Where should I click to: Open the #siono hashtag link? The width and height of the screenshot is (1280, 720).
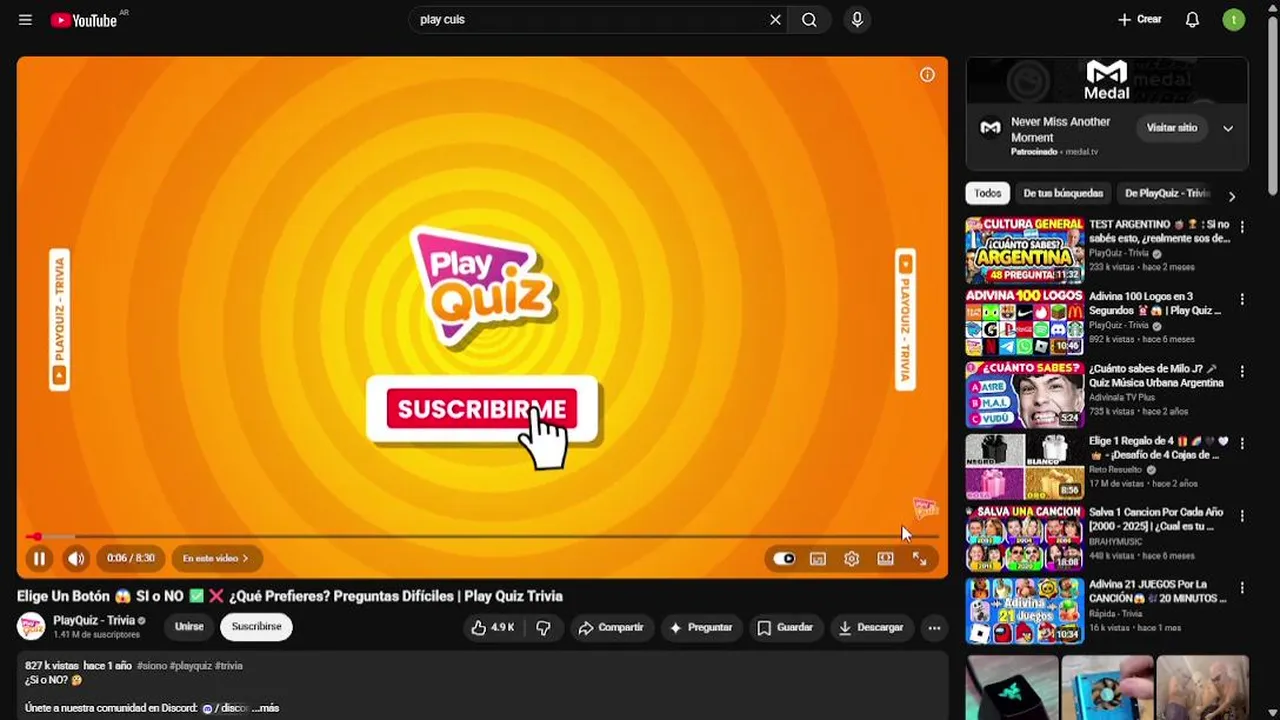151,666
